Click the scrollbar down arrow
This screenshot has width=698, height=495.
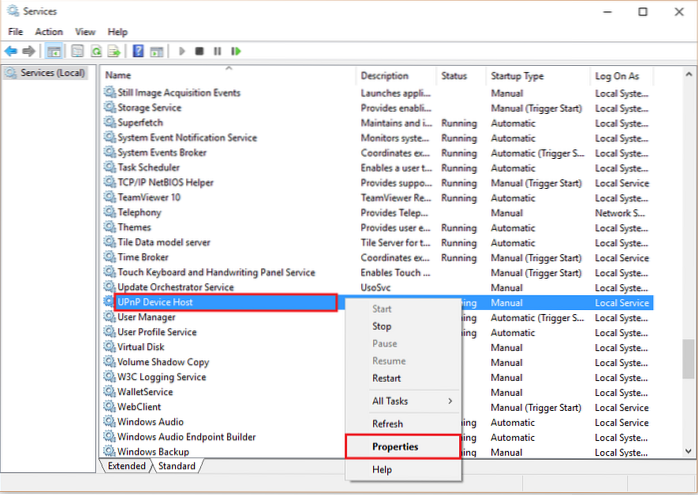688,451
